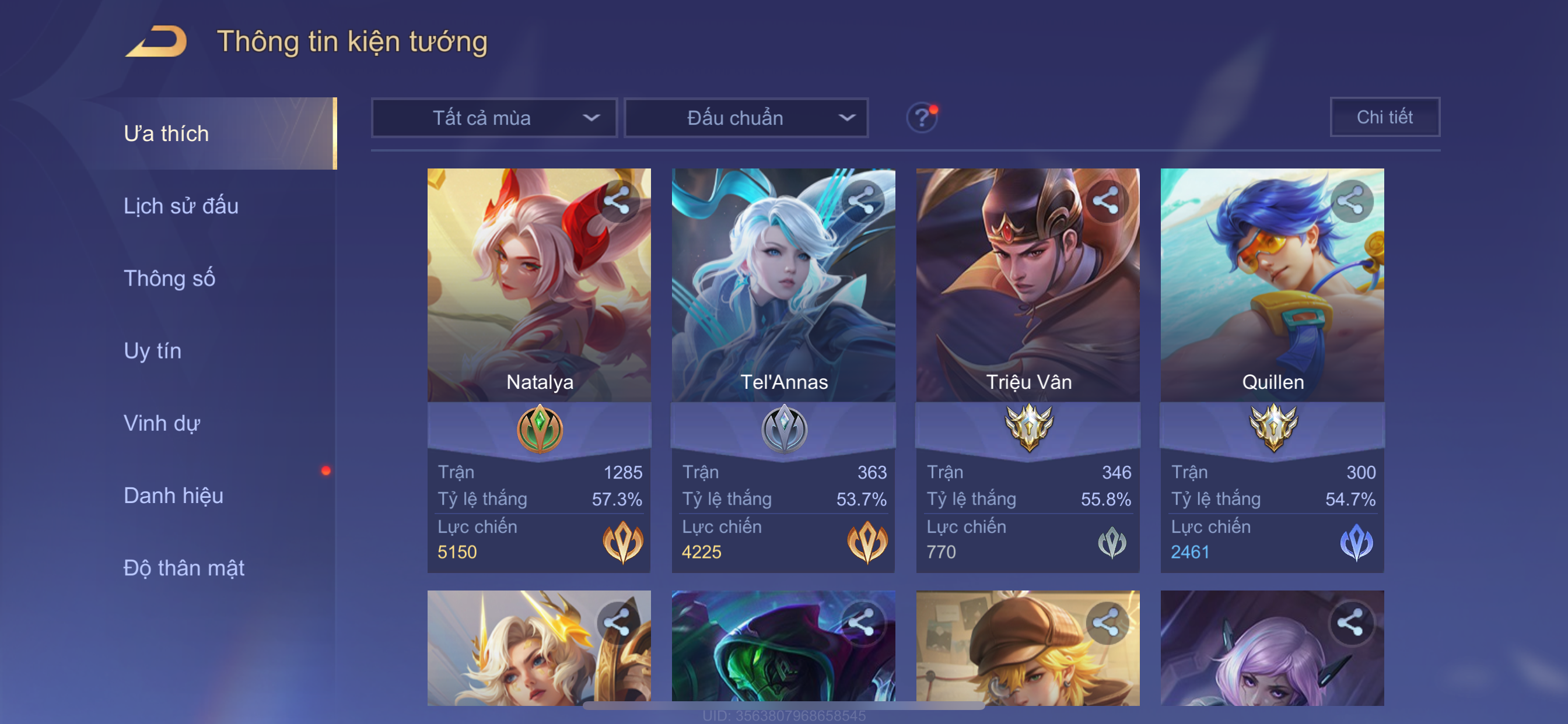
Task: Share the Tel'Annas hero card
Action: [x=862, y=201]
